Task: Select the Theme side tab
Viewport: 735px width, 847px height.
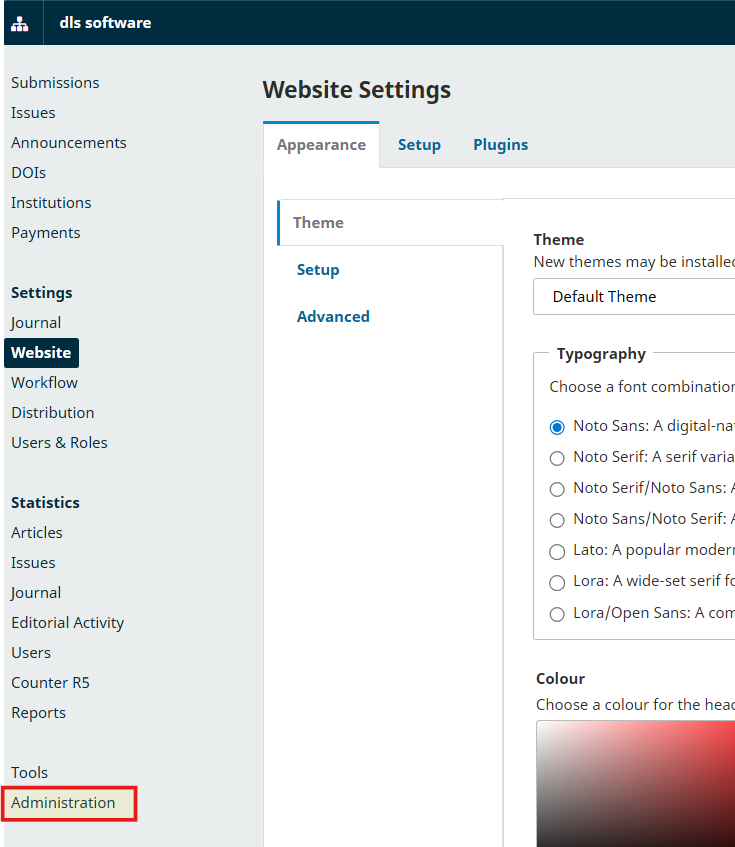Action: click(390, 223)
